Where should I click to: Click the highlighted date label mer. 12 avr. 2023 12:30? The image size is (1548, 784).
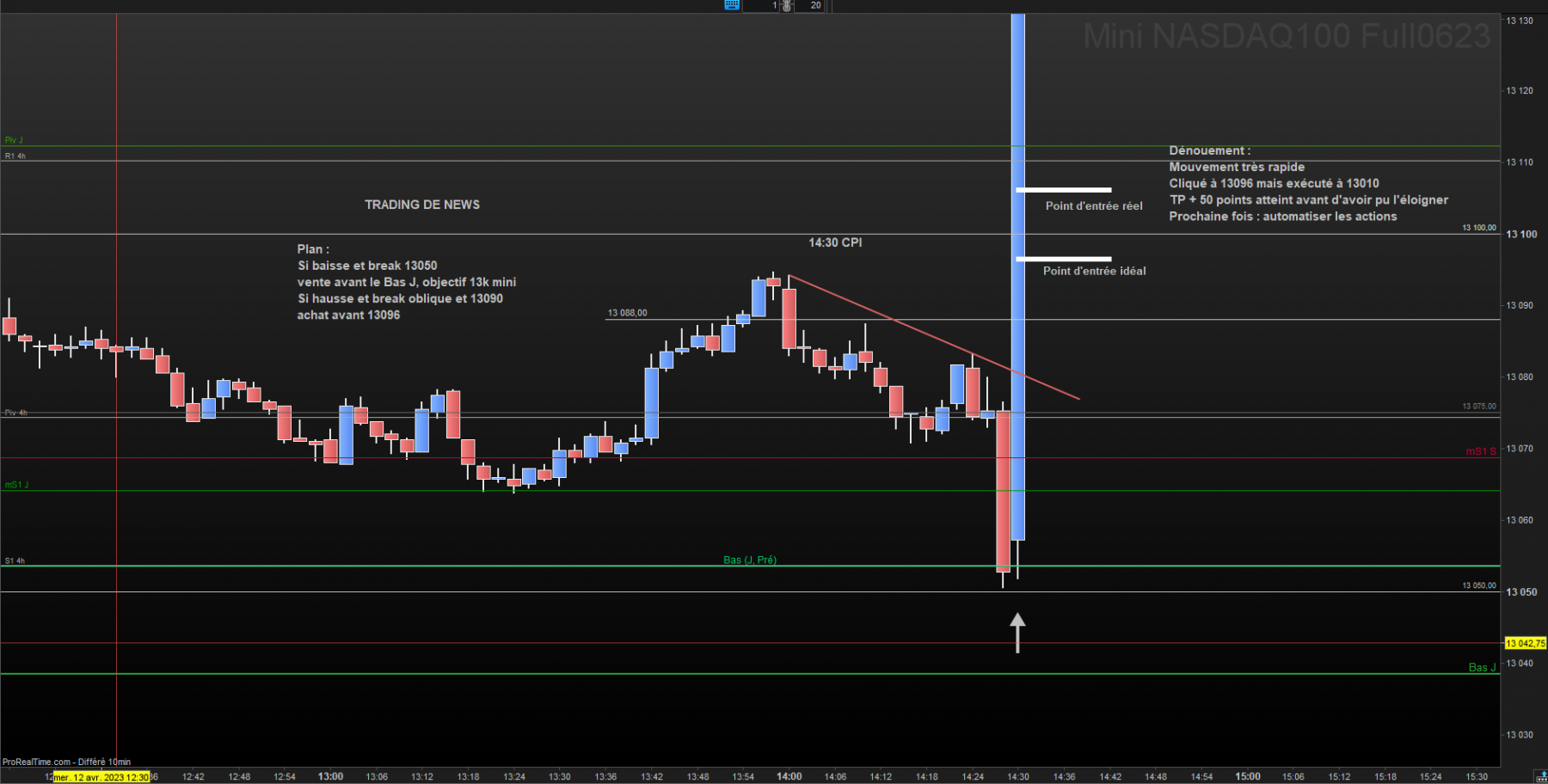click(101, 777)
